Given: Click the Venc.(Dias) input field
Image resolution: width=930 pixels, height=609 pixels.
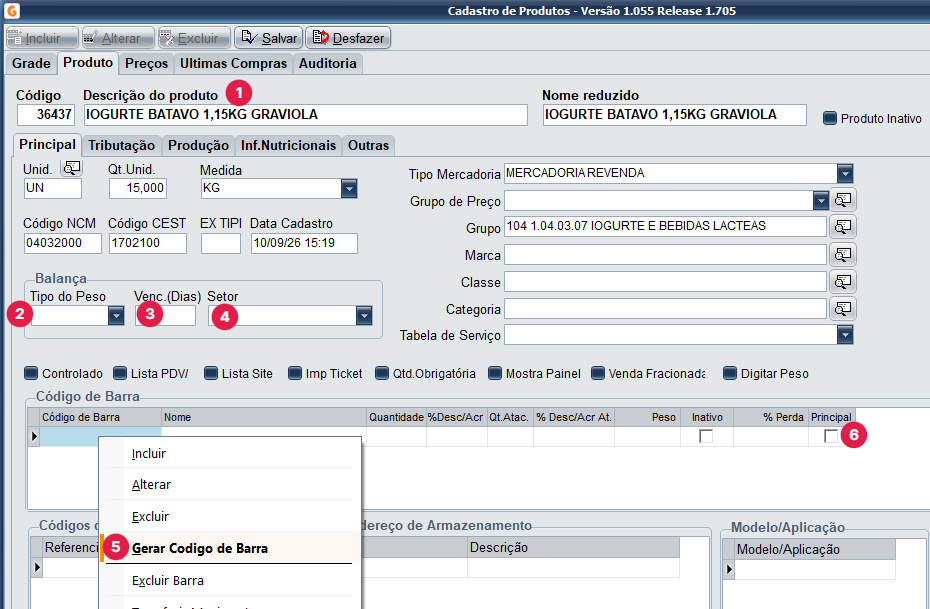Looking at the screenshot, I should pos(165,316).
